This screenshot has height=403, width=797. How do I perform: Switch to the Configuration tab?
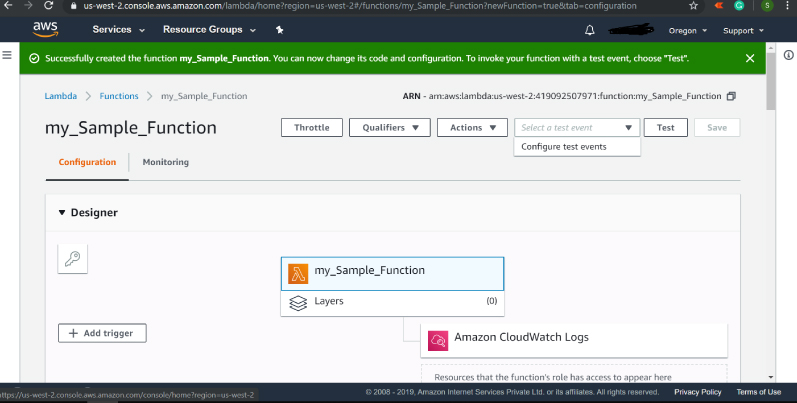pos(87,162)
